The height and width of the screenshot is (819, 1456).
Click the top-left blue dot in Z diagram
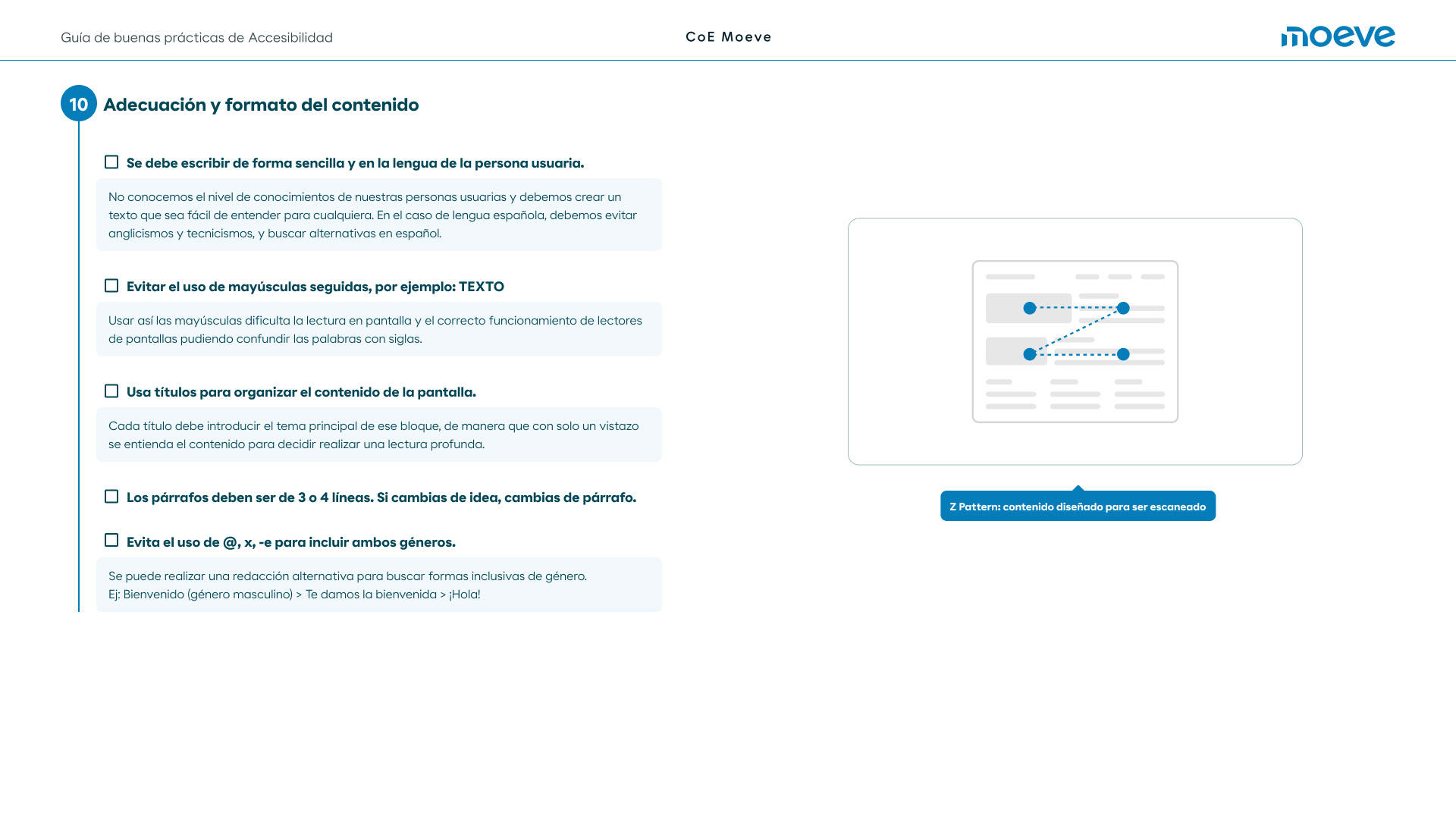click(x=1029, y=308)
